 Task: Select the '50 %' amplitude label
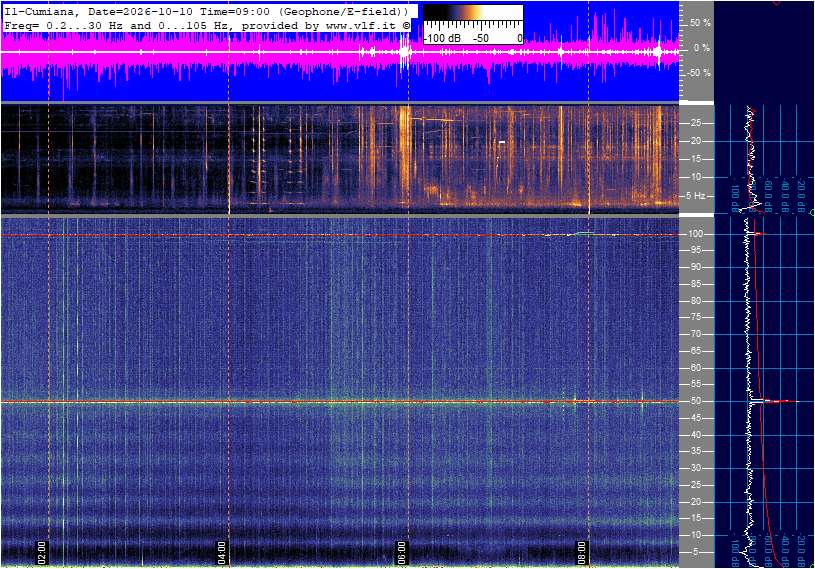tap(700, 23)
